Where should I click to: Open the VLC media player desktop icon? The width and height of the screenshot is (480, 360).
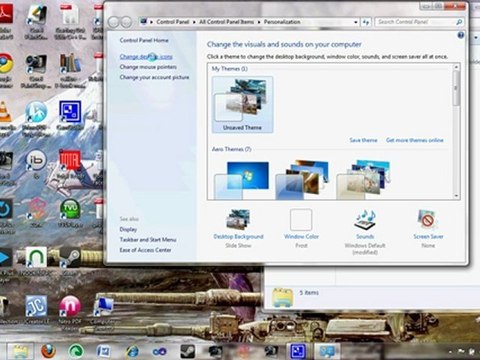coord(5,112)
